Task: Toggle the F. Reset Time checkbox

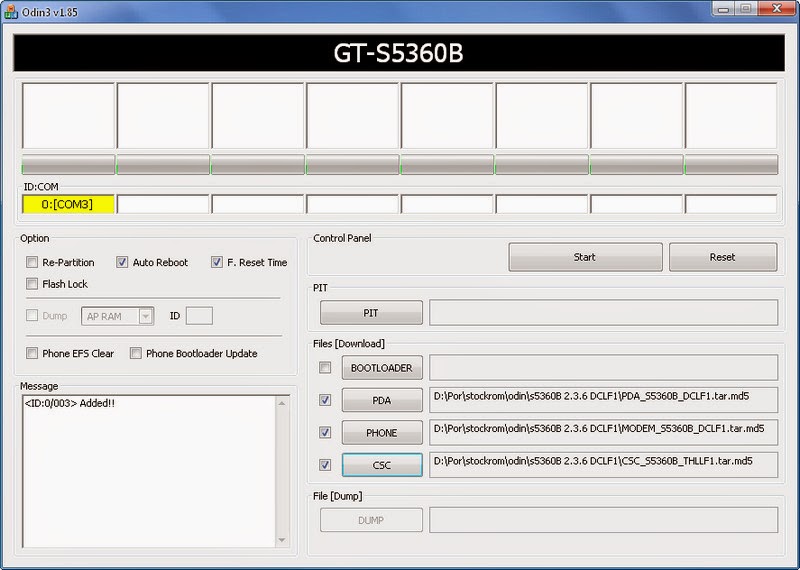Action: tap(217, 262)
